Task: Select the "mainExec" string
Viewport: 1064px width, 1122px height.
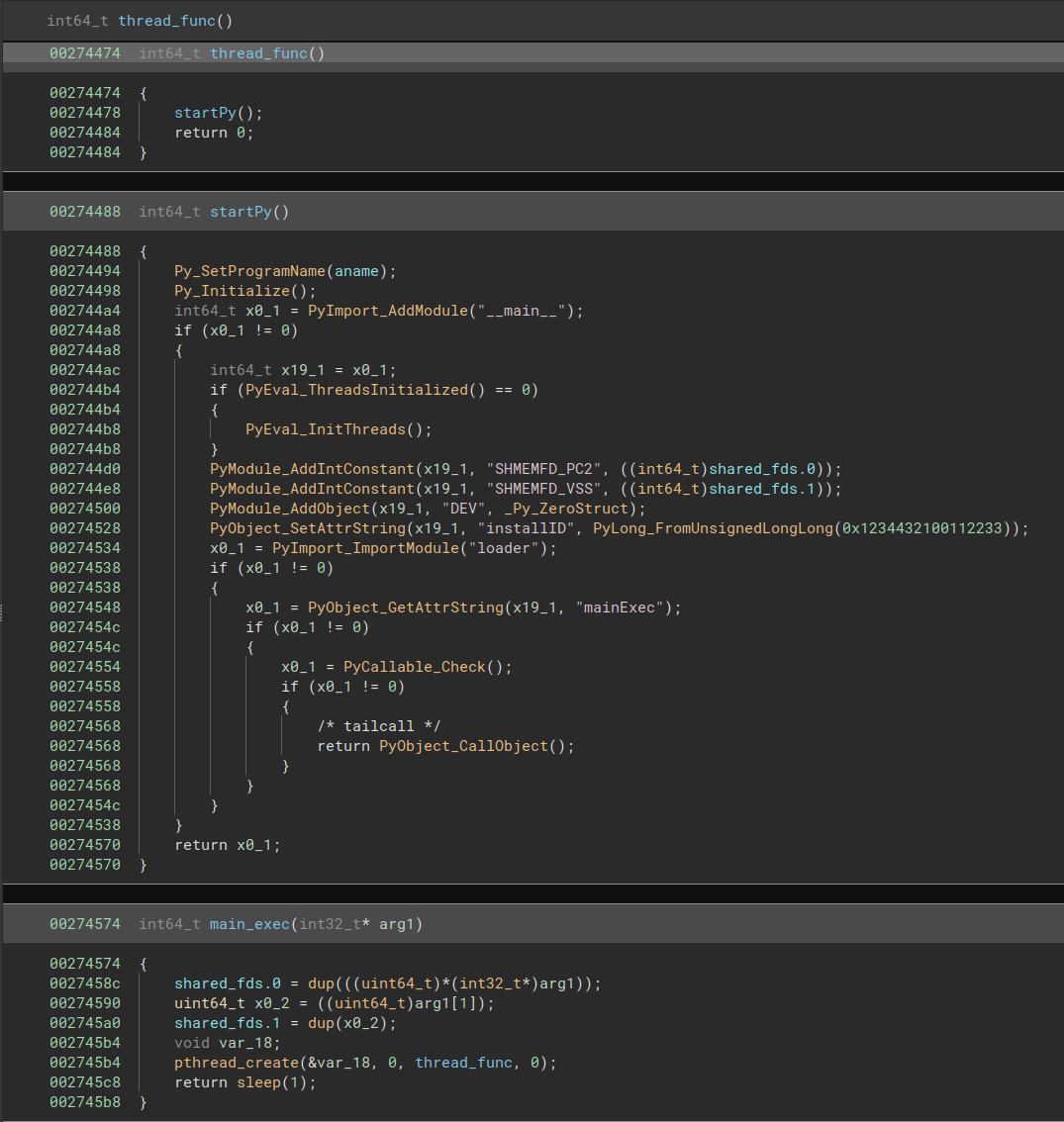Action: pos(620,608)
